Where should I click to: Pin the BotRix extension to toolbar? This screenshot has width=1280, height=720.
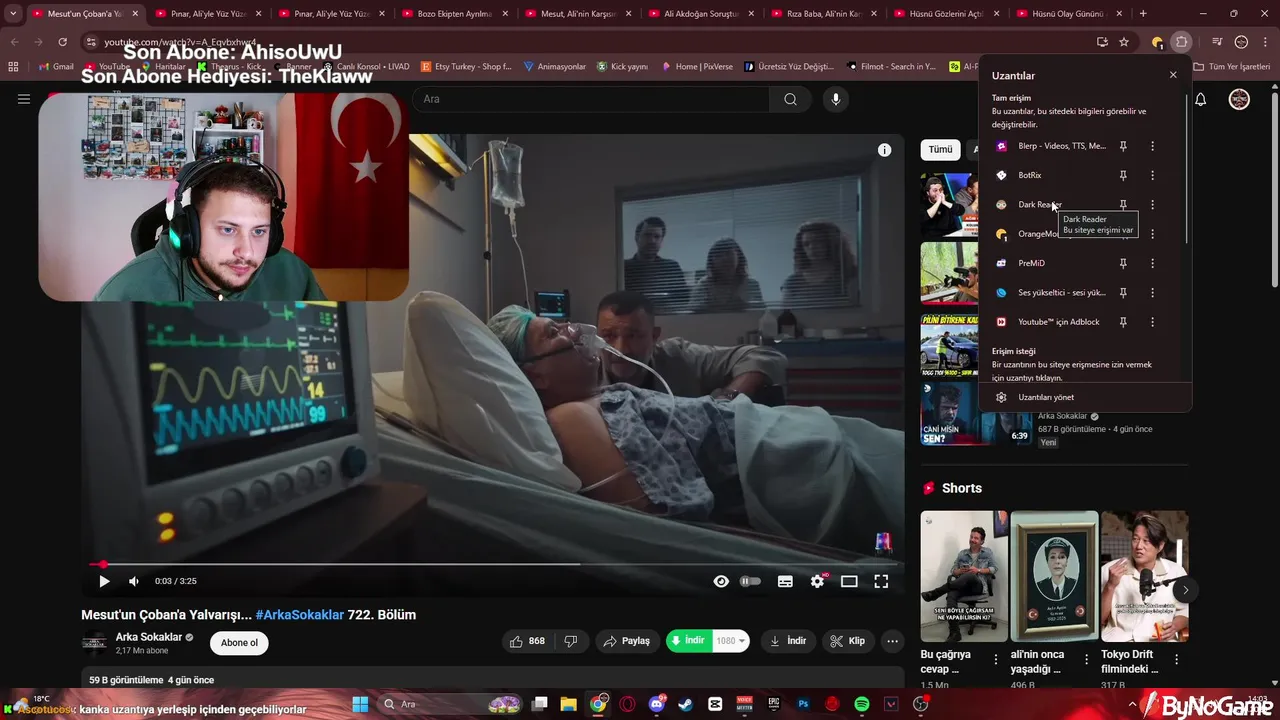pyautogui.click(x=1123, y=175)
